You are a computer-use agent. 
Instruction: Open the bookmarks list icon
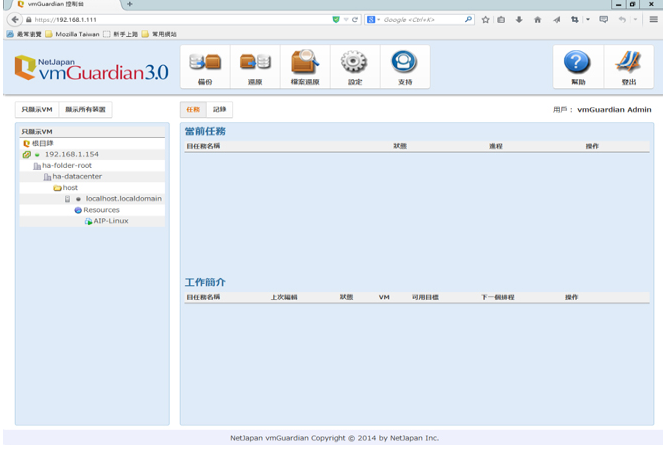501,20
